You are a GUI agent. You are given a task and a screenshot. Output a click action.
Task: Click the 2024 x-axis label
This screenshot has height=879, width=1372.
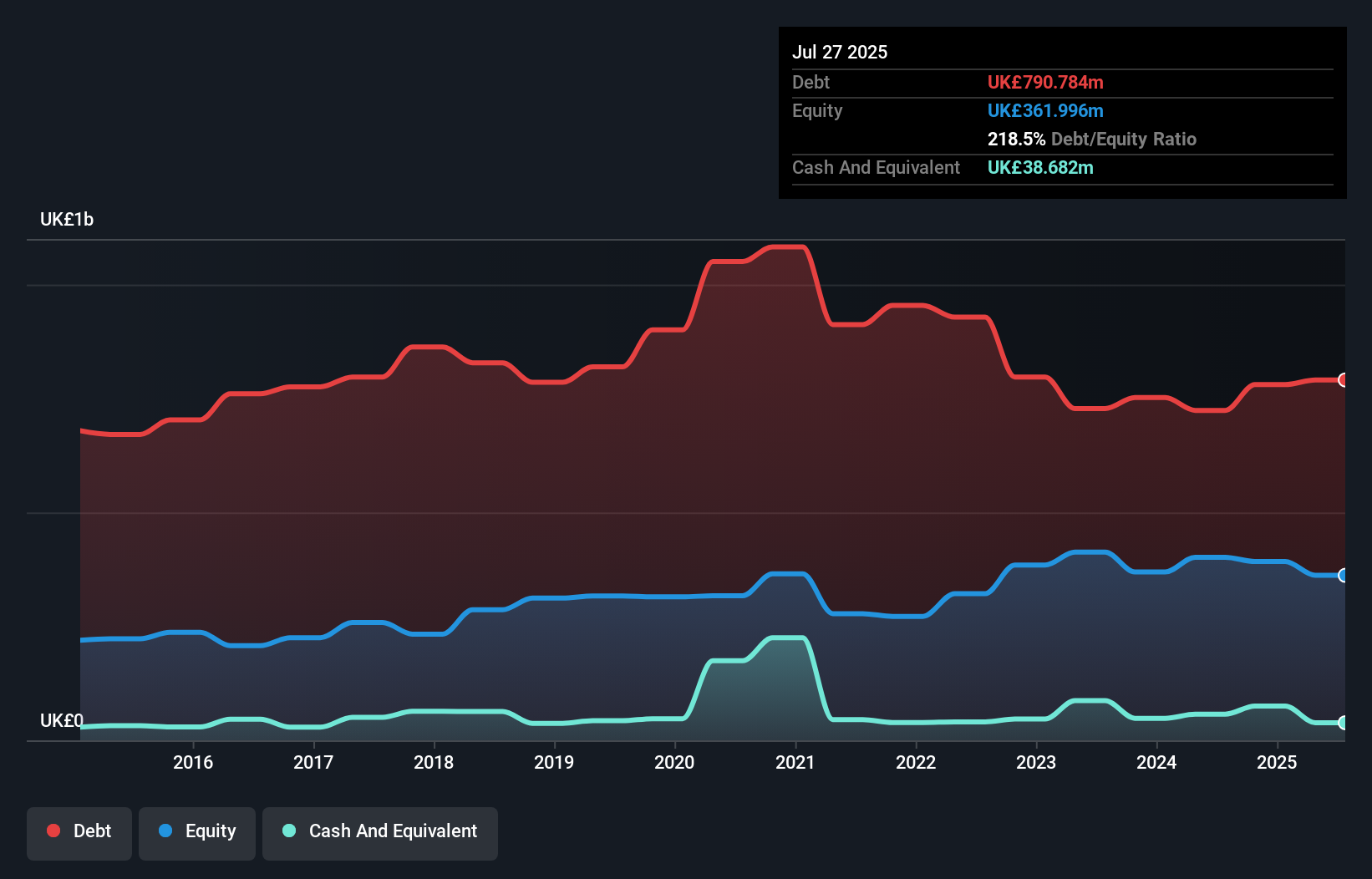(1156, 762)
